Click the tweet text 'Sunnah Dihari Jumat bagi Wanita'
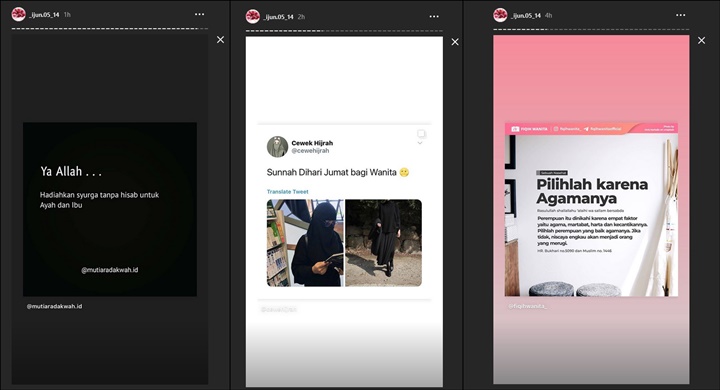Image resolution: width=720 pixels, height=390 pixels. pyautogui.click(x=332, y=173)
